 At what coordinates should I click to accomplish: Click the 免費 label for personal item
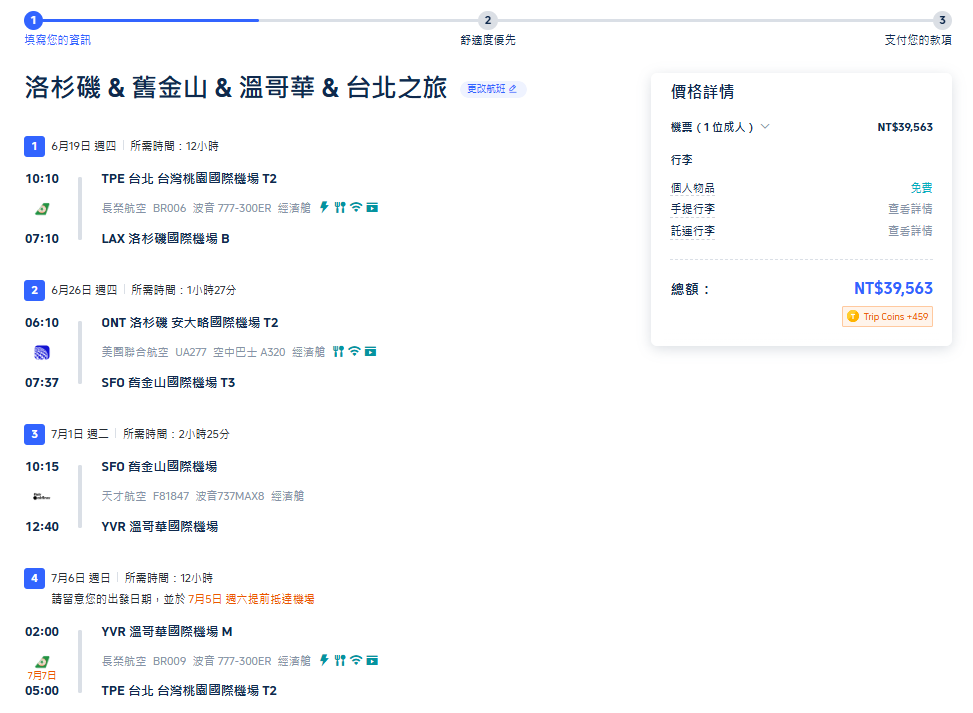click(x=921, y=188)
